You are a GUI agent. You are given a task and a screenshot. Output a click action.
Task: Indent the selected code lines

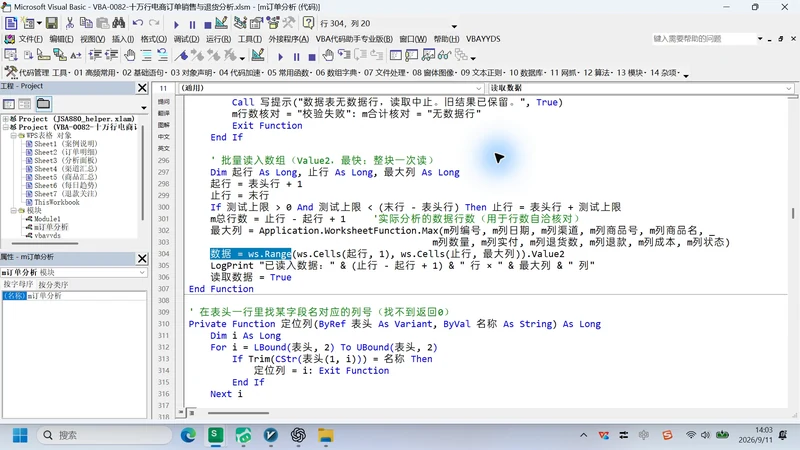click(x=95, y=55)
